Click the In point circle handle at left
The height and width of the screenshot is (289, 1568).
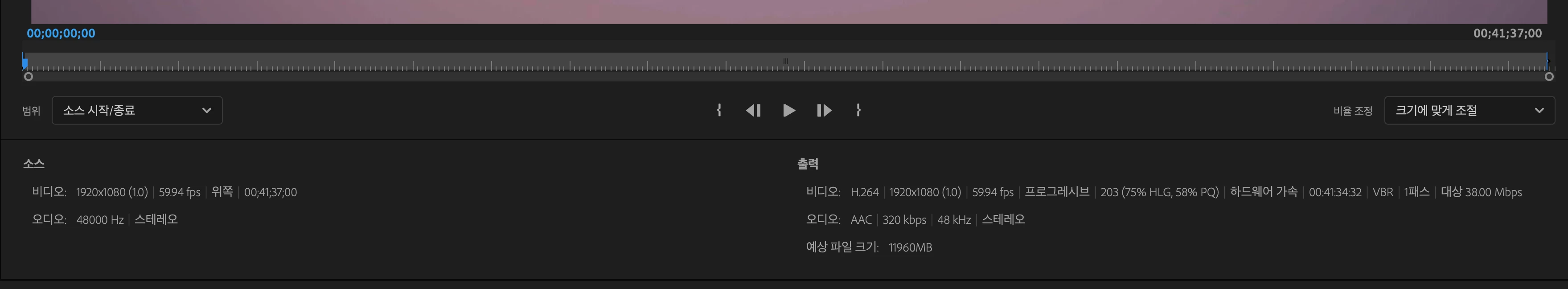click(x=28, y=77)
